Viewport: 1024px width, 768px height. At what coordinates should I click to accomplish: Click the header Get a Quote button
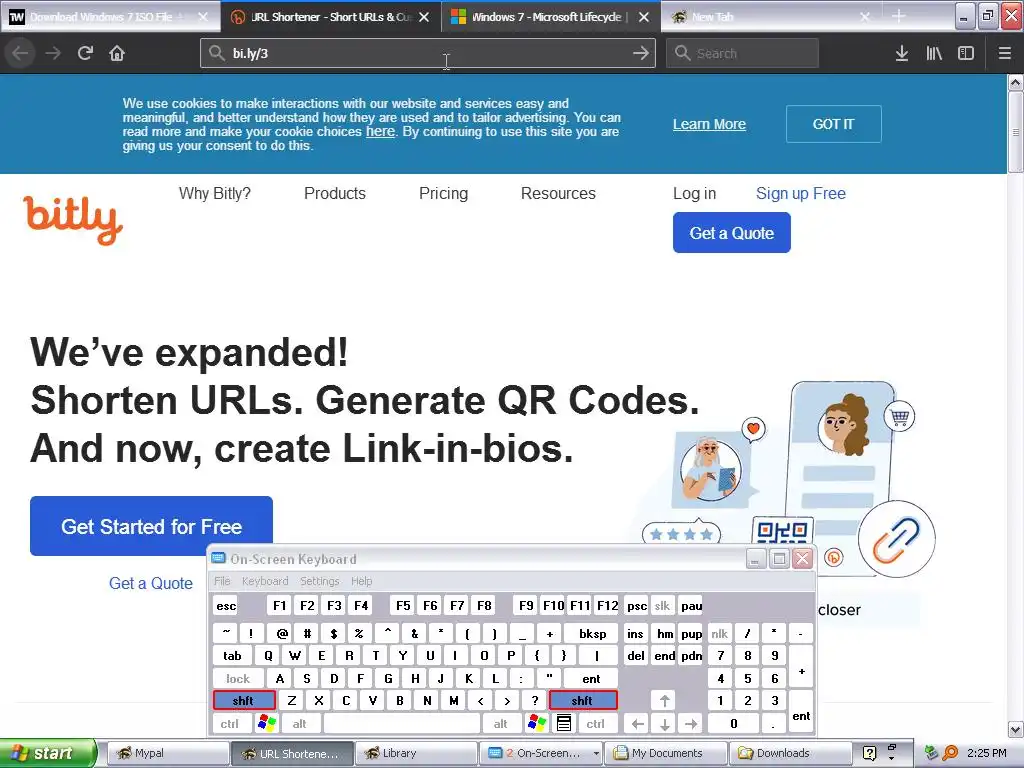click(x=731, y=232)
